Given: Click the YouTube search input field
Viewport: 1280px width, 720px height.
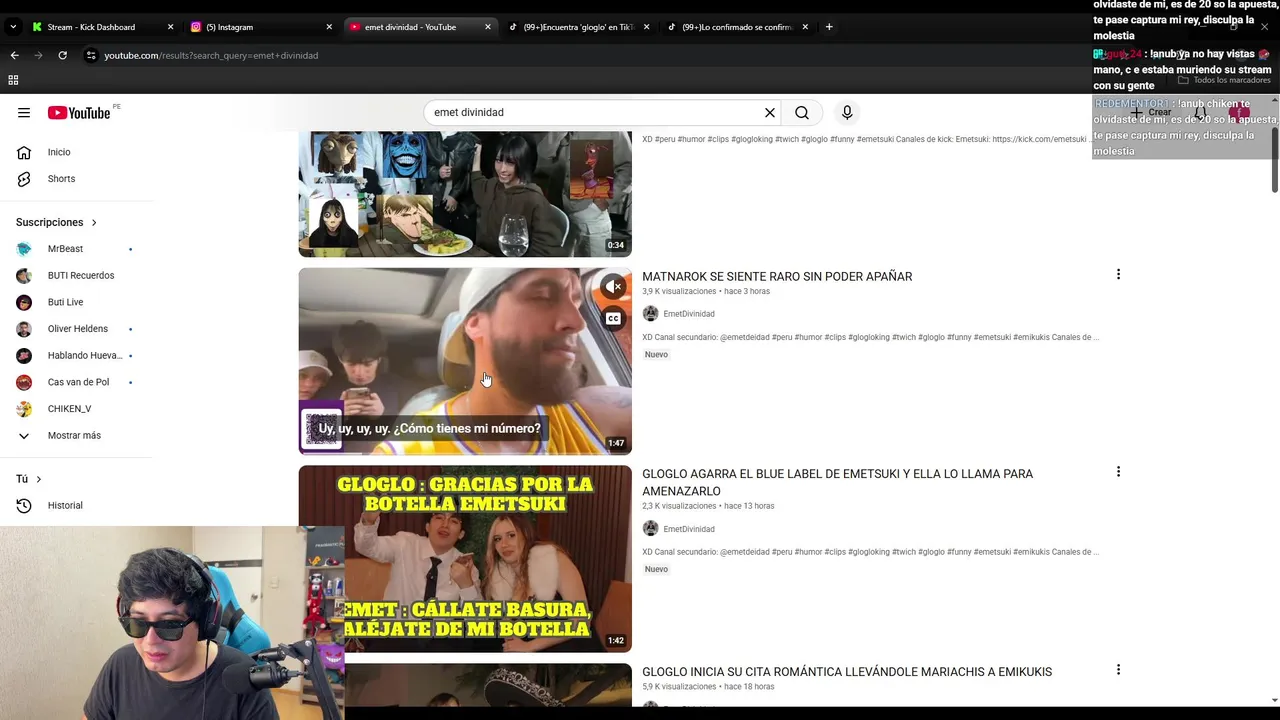Looking at the screenshot, I should (x=595, y=113).
